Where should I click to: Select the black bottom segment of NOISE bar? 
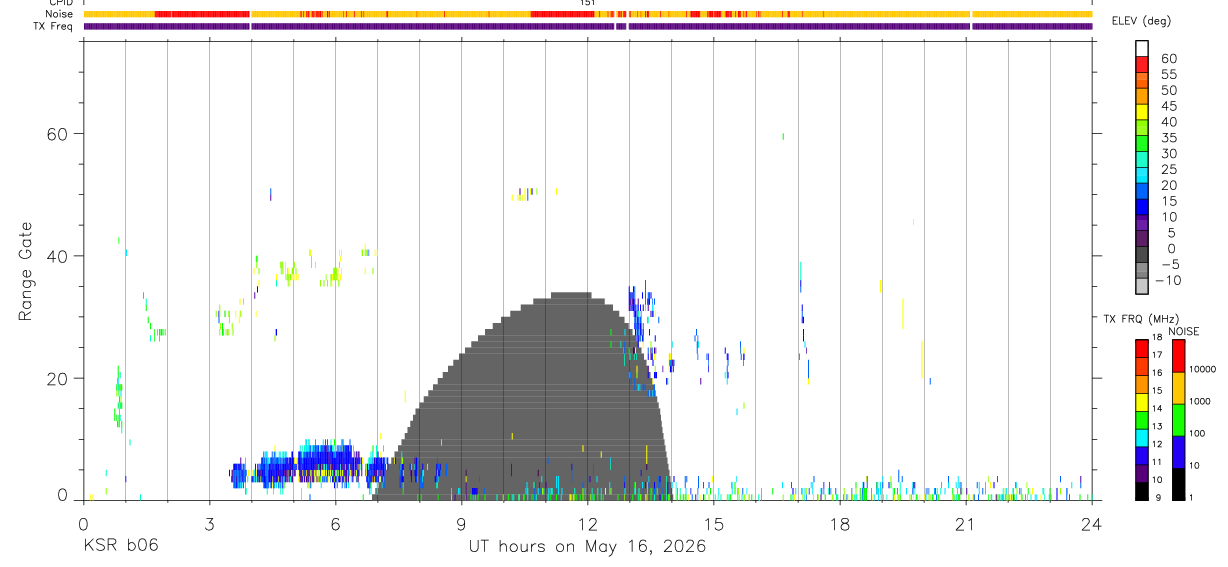tap(1178, 484)
